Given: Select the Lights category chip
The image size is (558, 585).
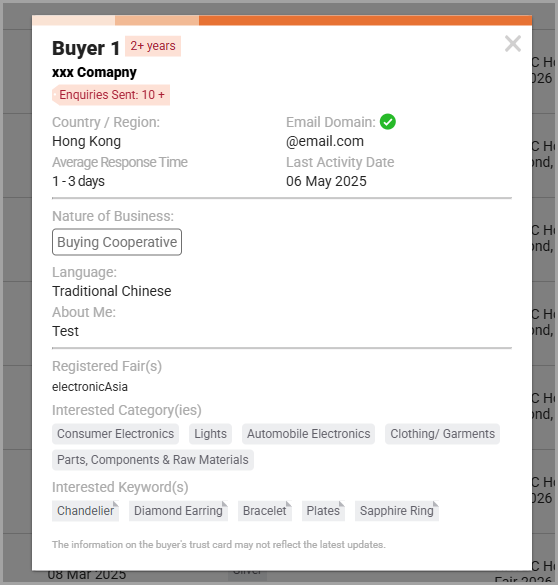Looking at the screenshot, I should pos(210,434).
